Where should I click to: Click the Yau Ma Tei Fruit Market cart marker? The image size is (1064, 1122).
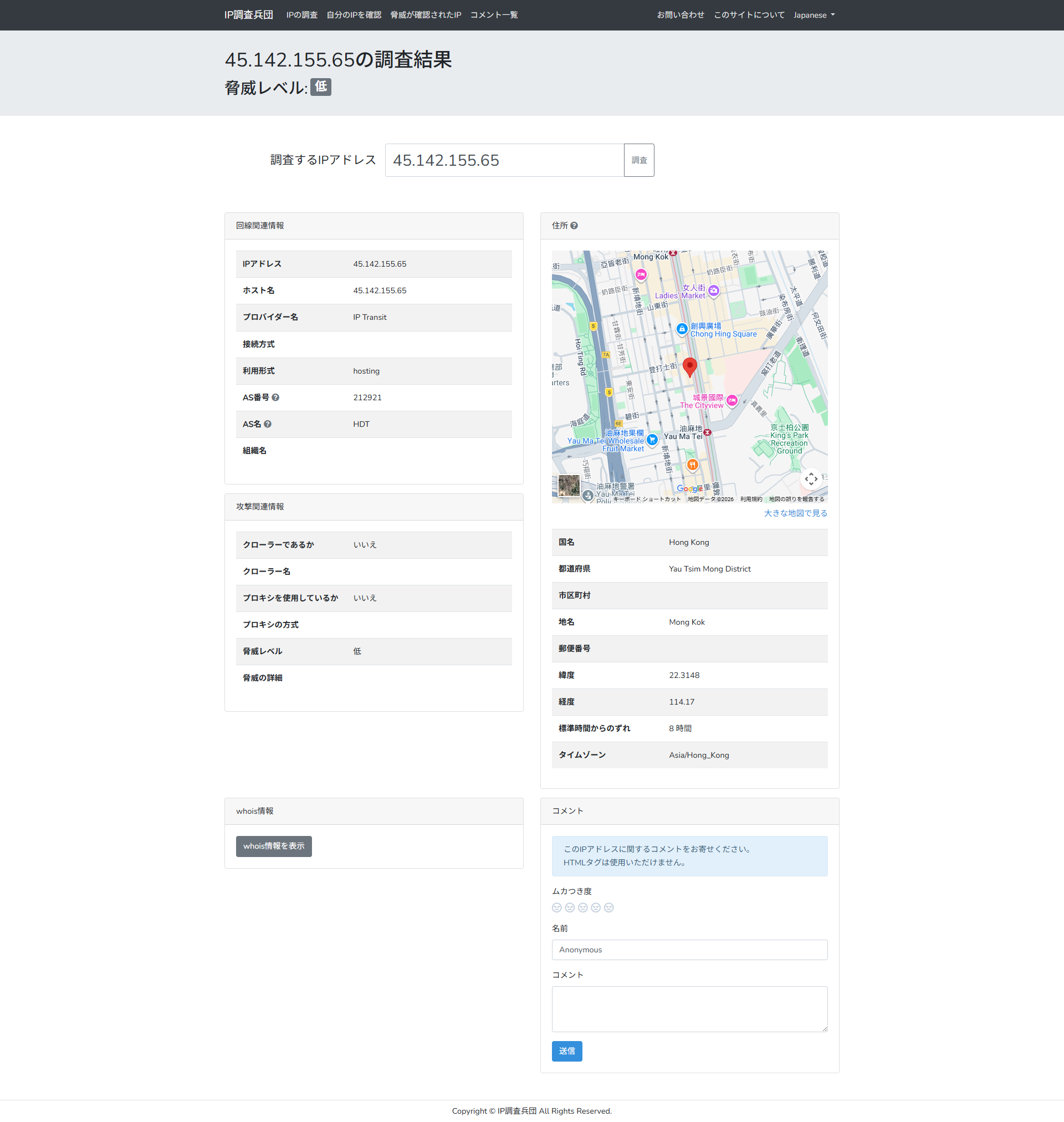tap(652, 439)
